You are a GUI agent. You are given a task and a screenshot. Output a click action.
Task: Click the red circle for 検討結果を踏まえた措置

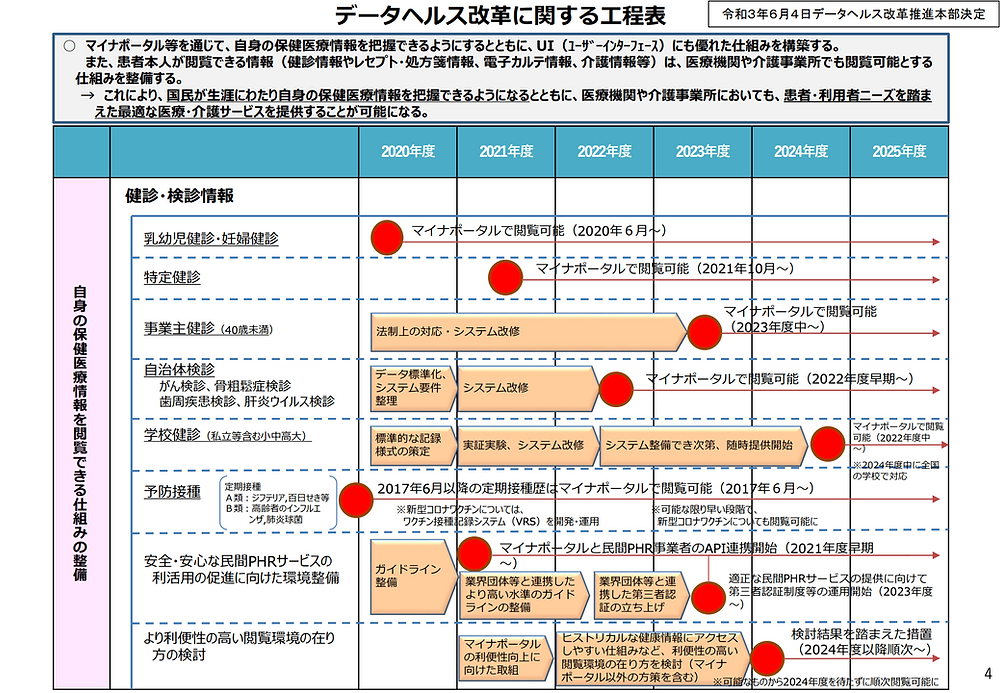pyautogui.click(x=767, y=658)
